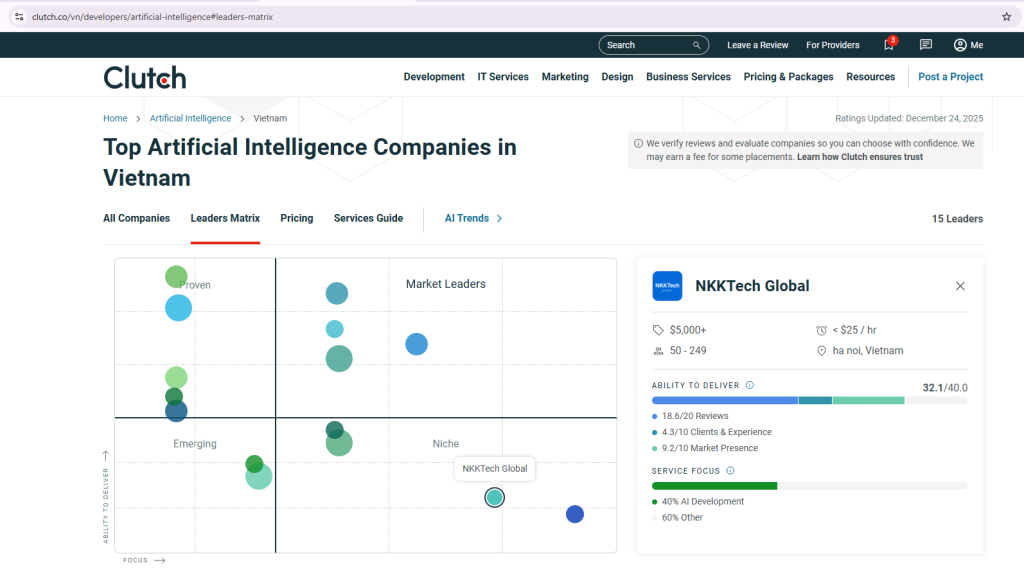Viewport: 1024px width, 572px height.
Task: Open the Me account menu
Action: pyautogui.click(x=968, y=45)
